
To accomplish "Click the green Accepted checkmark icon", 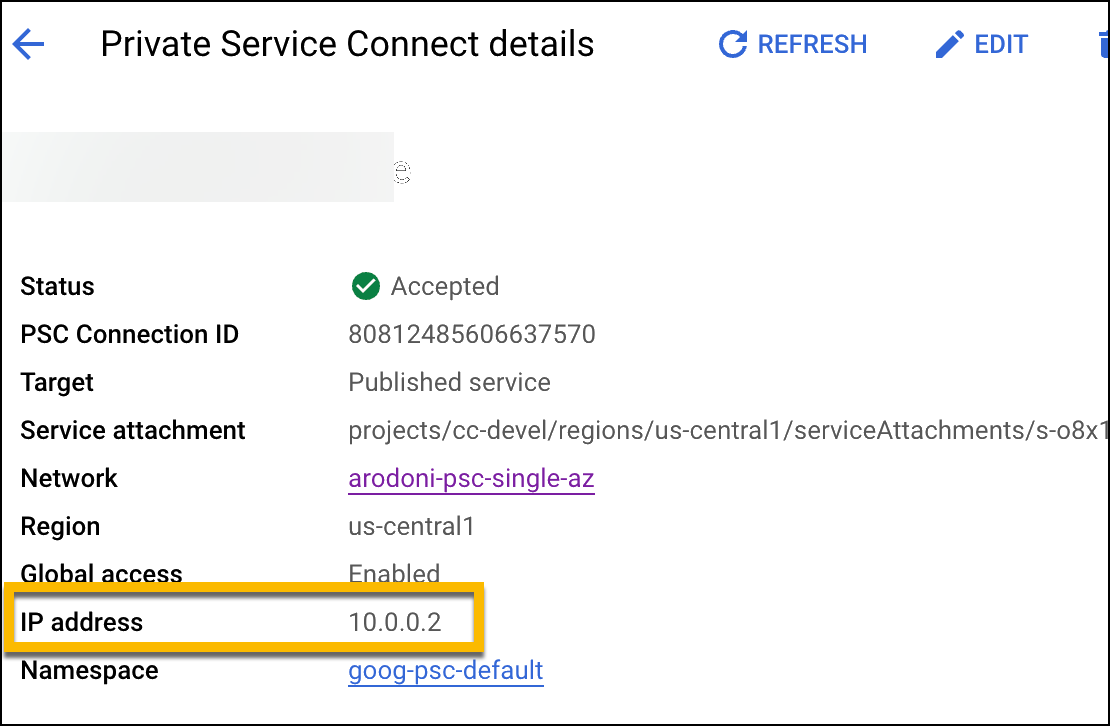I will pyautogui.click(x=366, y=287).
